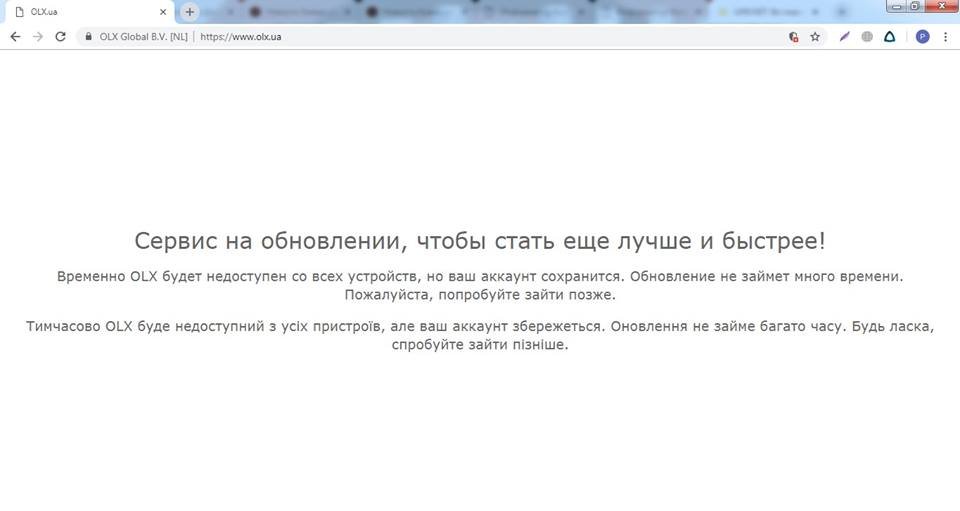
Task: Click the text 'Пожалуйста, попробуйте зайти позже.'
Action: tap(480, 295)
